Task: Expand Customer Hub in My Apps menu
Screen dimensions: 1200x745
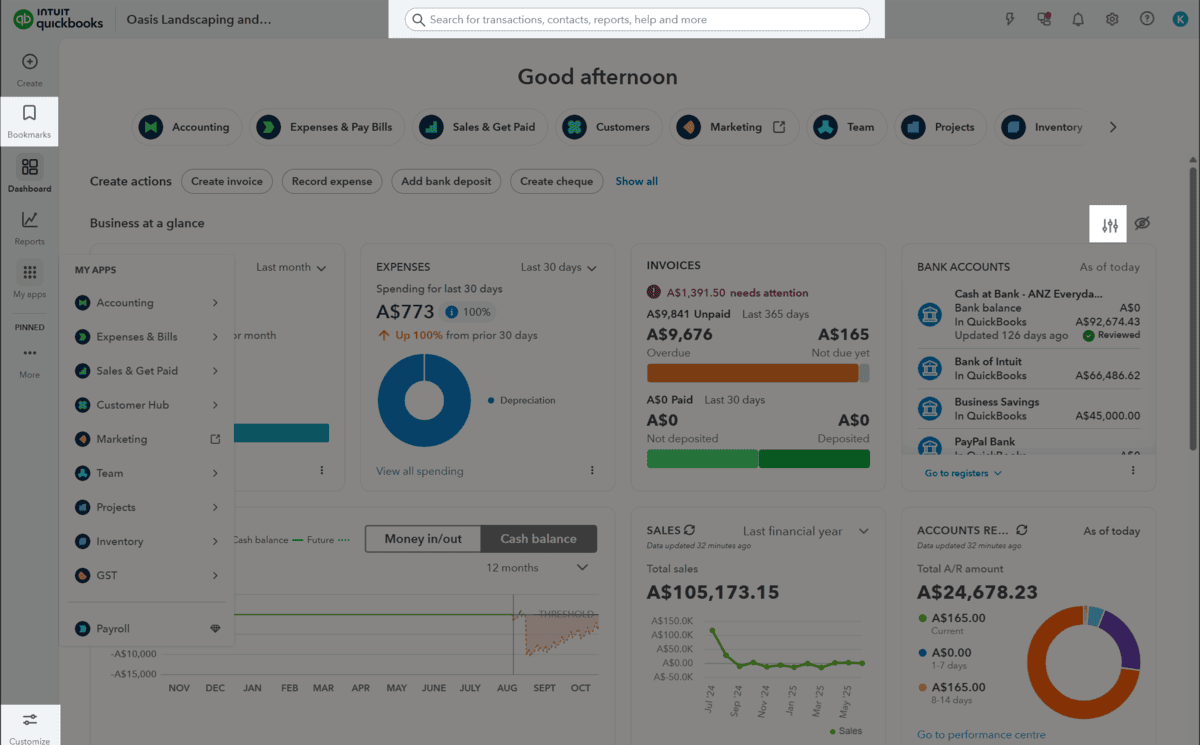Action: coord(147,405)
